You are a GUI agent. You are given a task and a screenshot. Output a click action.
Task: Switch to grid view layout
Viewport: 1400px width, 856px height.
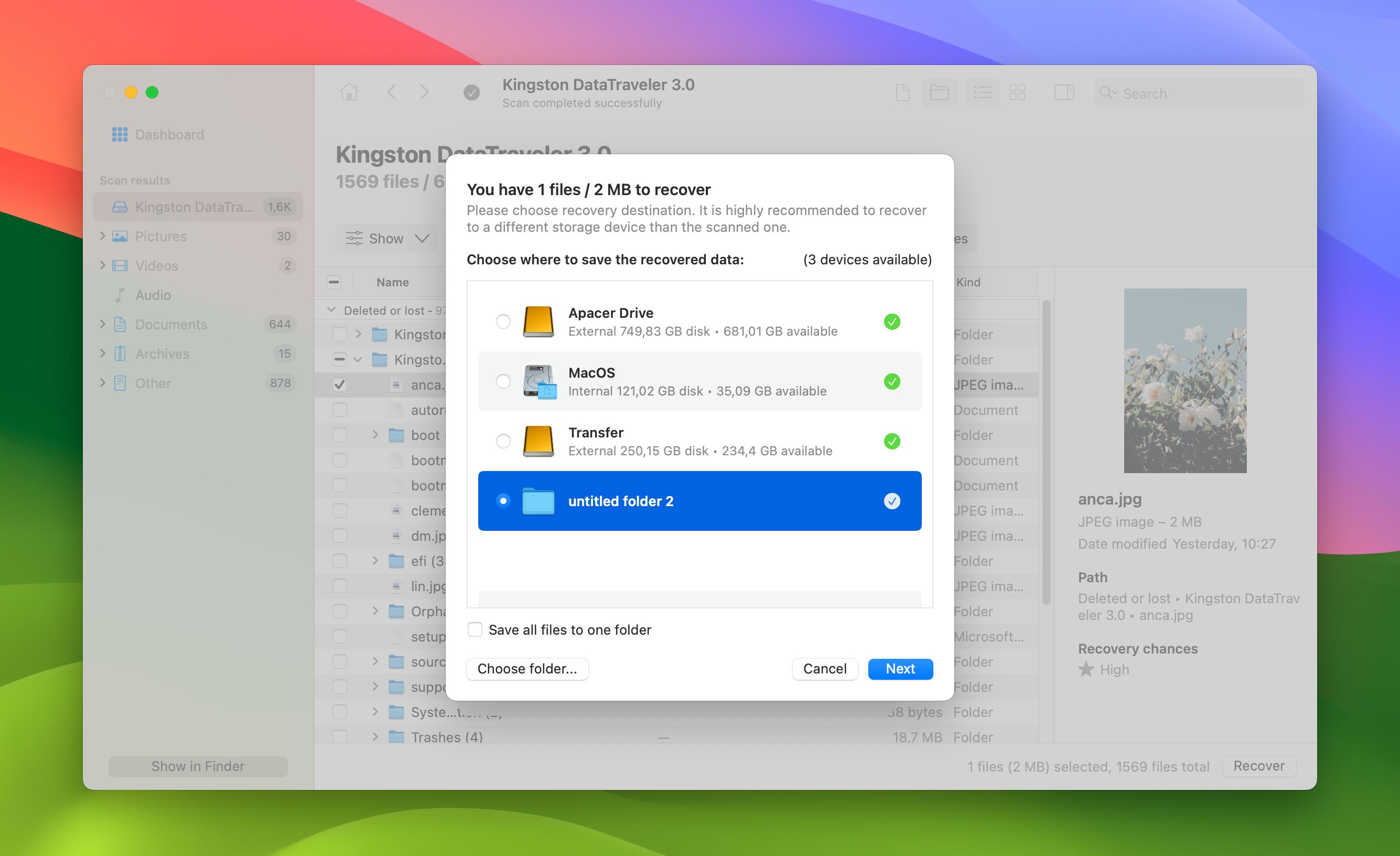coord(1017,93)
